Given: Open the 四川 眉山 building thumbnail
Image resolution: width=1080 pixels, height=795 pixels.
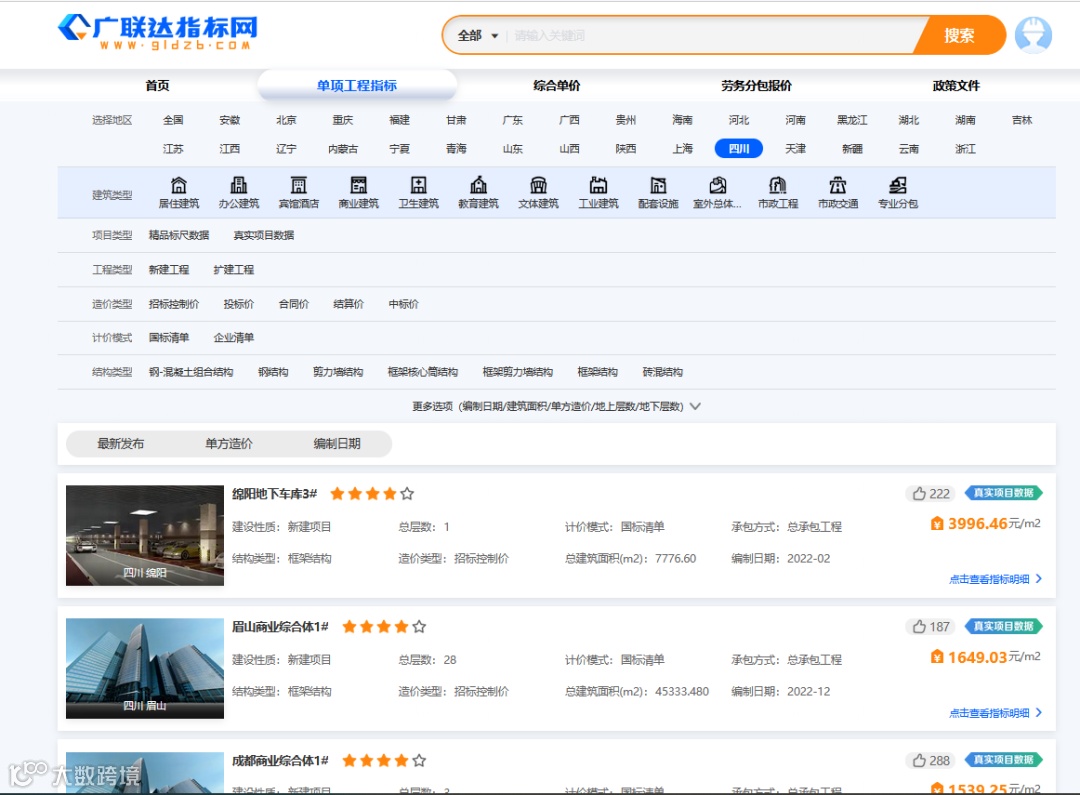Looking at the screenshot, I should pos(145,668).
